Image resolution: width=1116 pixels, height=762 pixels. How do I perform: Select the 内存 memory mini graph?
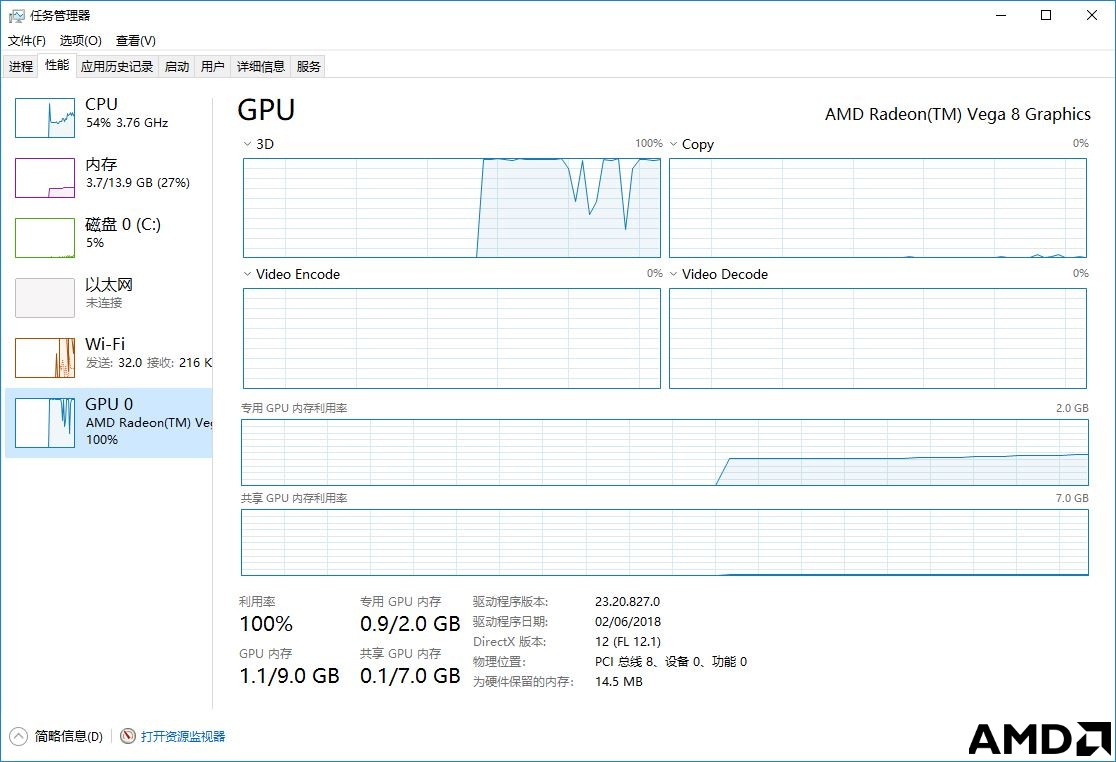(45, 178)
